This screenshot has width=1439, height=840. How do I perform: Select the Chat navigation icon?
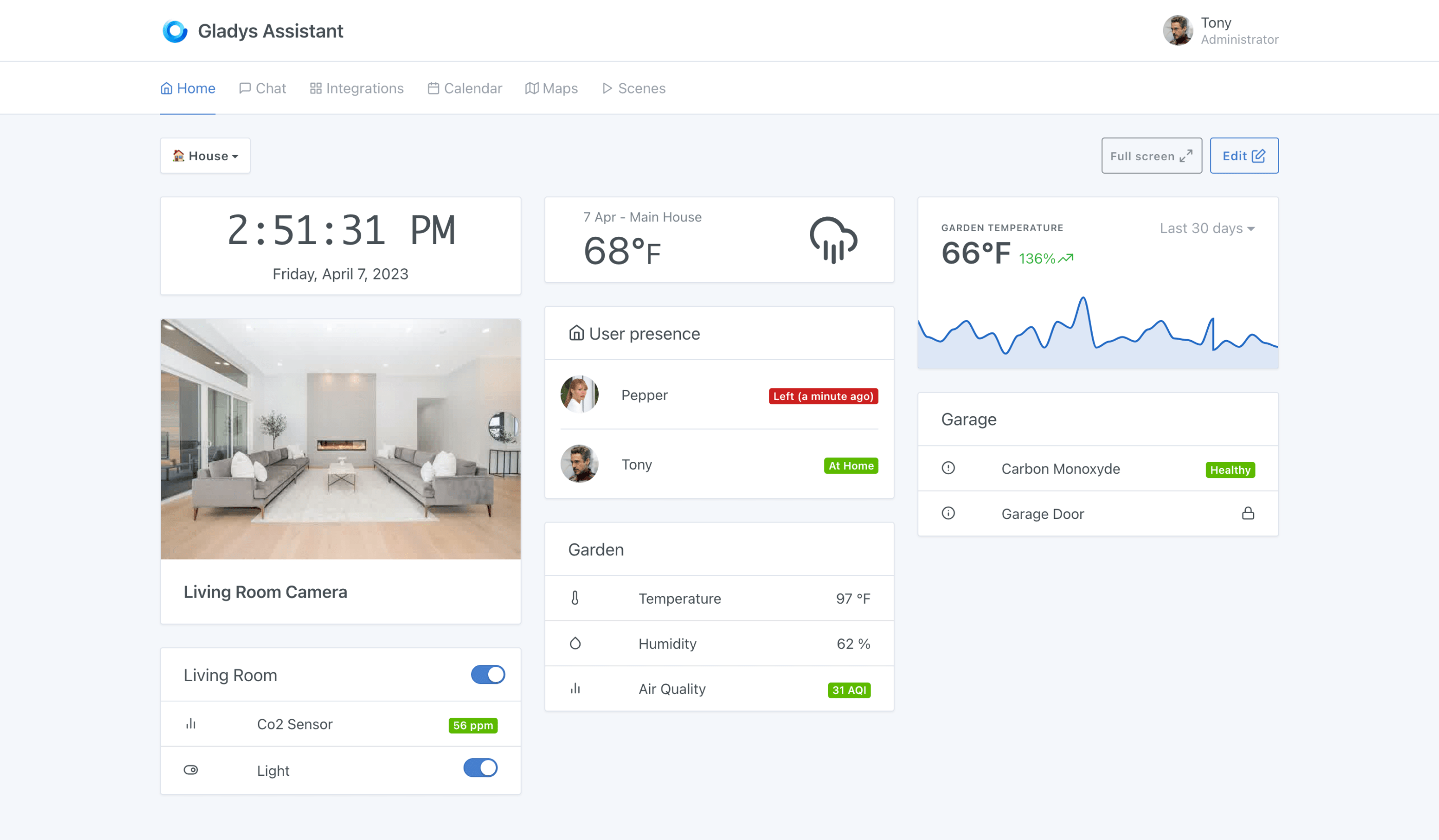[x=245, y=88]
